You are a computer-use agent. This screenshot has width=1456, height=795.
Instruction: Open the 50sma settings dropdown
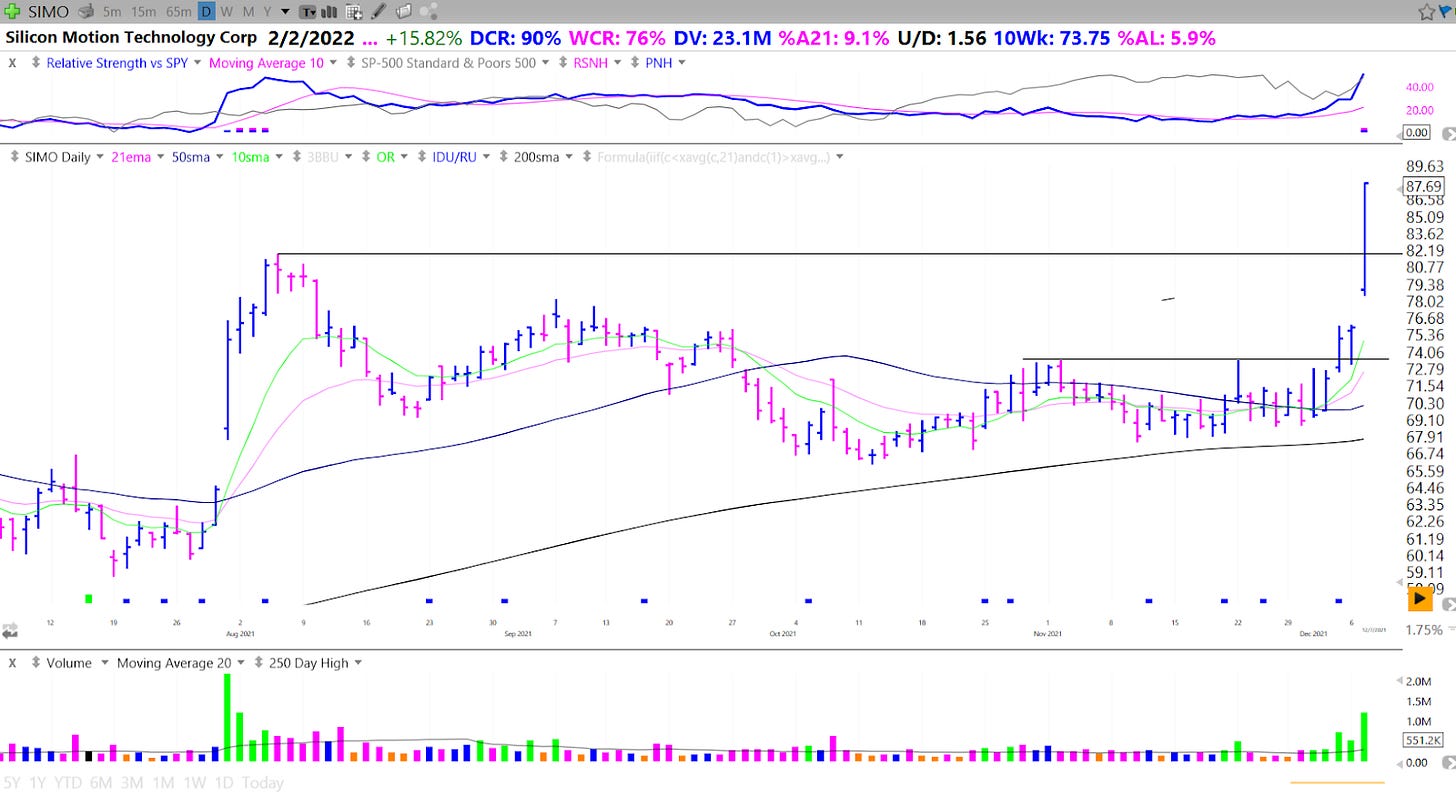219,157
